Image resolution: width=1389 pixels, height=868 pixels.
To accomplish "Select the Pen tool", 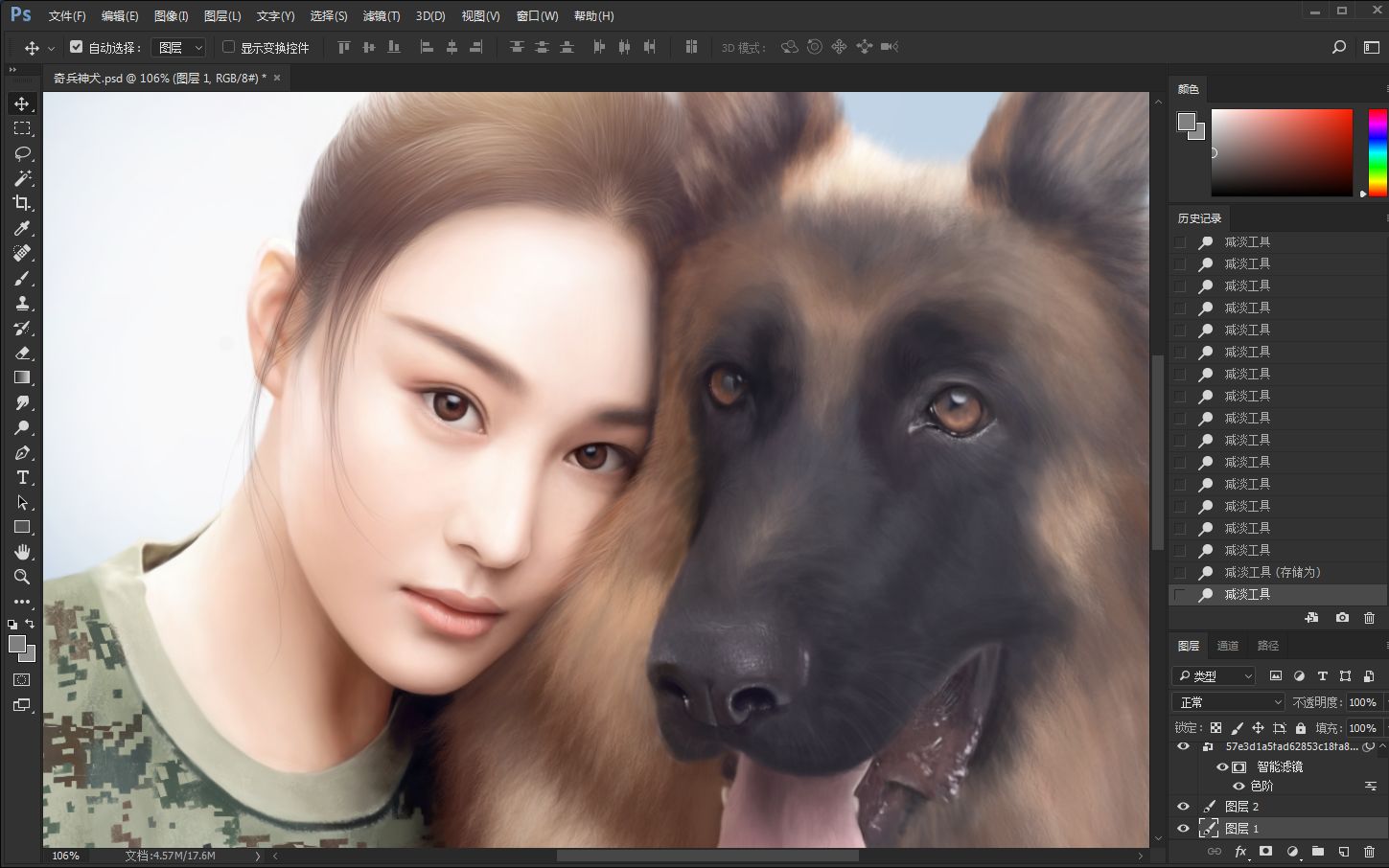I will click(x=22, y=452).
